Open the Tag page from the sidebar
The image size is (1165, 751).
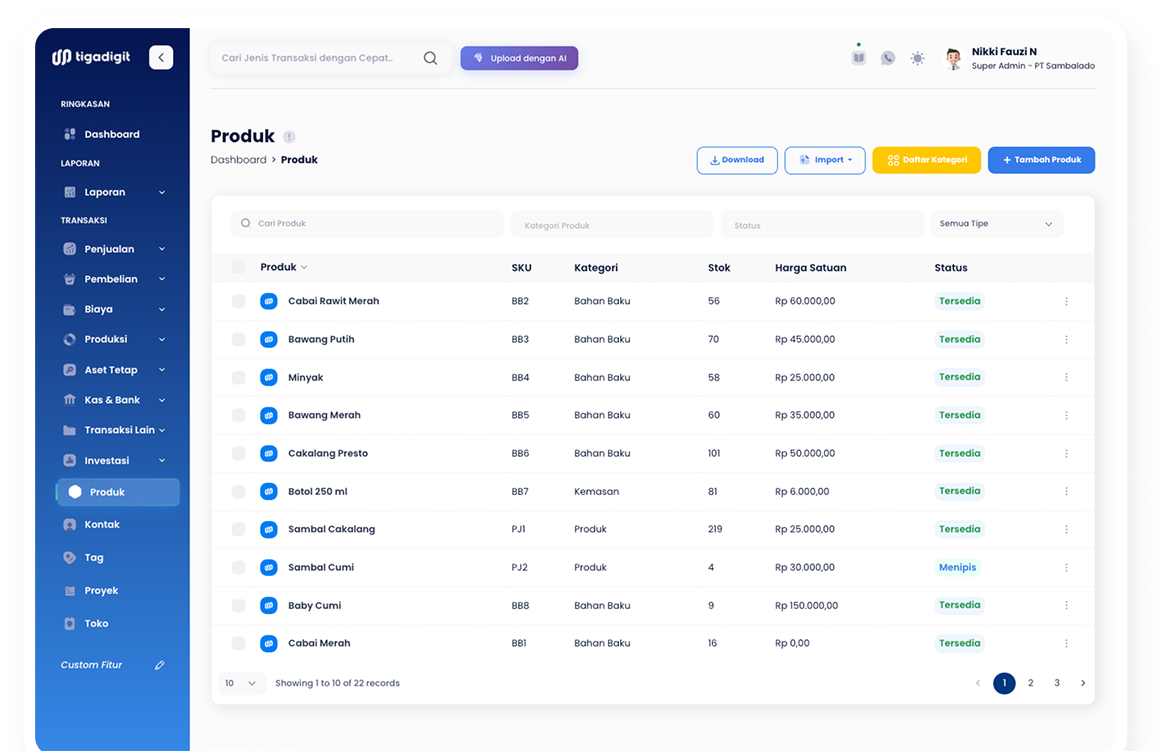[x=94, y=557]
